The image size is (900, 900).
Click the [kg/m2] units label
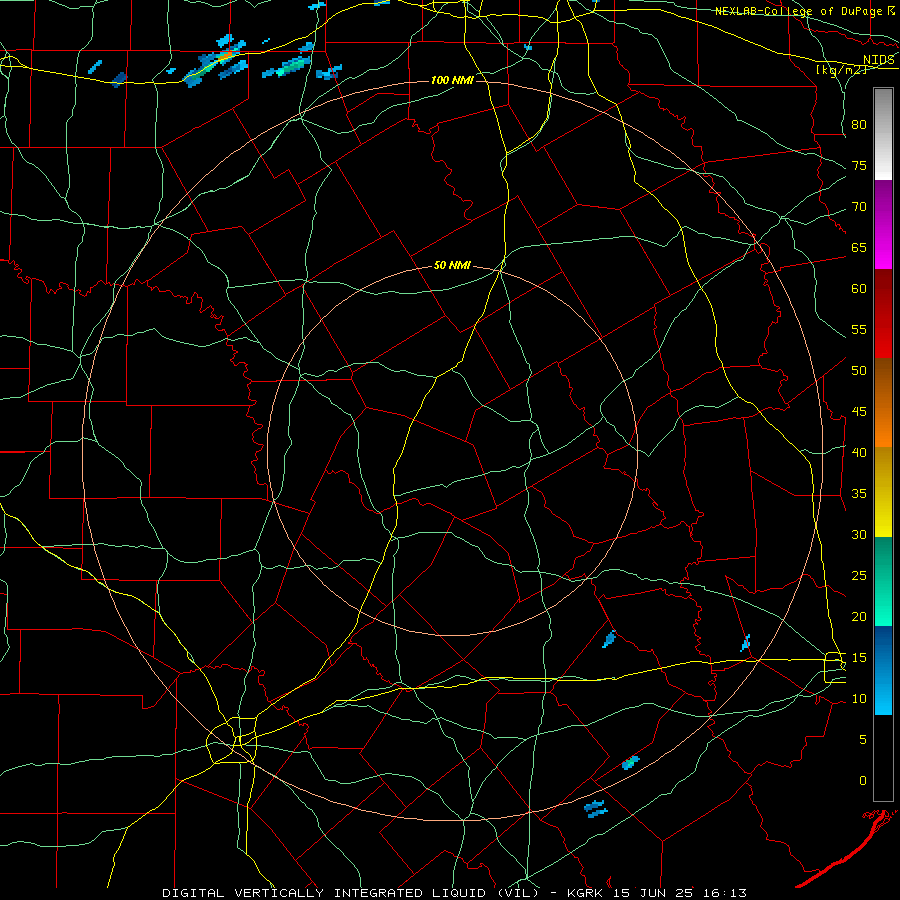841,69
